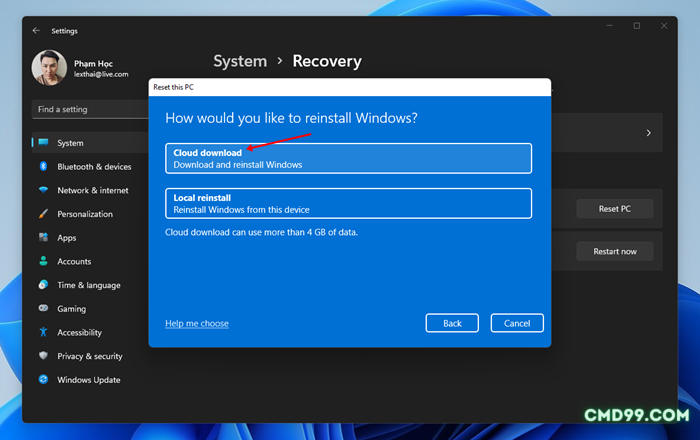Go back using the Settings back arrow
The width and height of the screenshot is (700, 440).
(x=36, y=30)
